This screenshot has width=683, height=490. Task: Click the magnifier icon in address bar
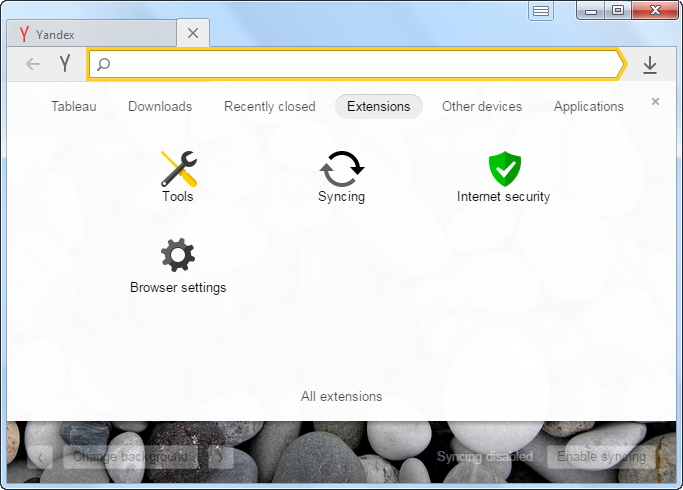(x=103, y=64)
